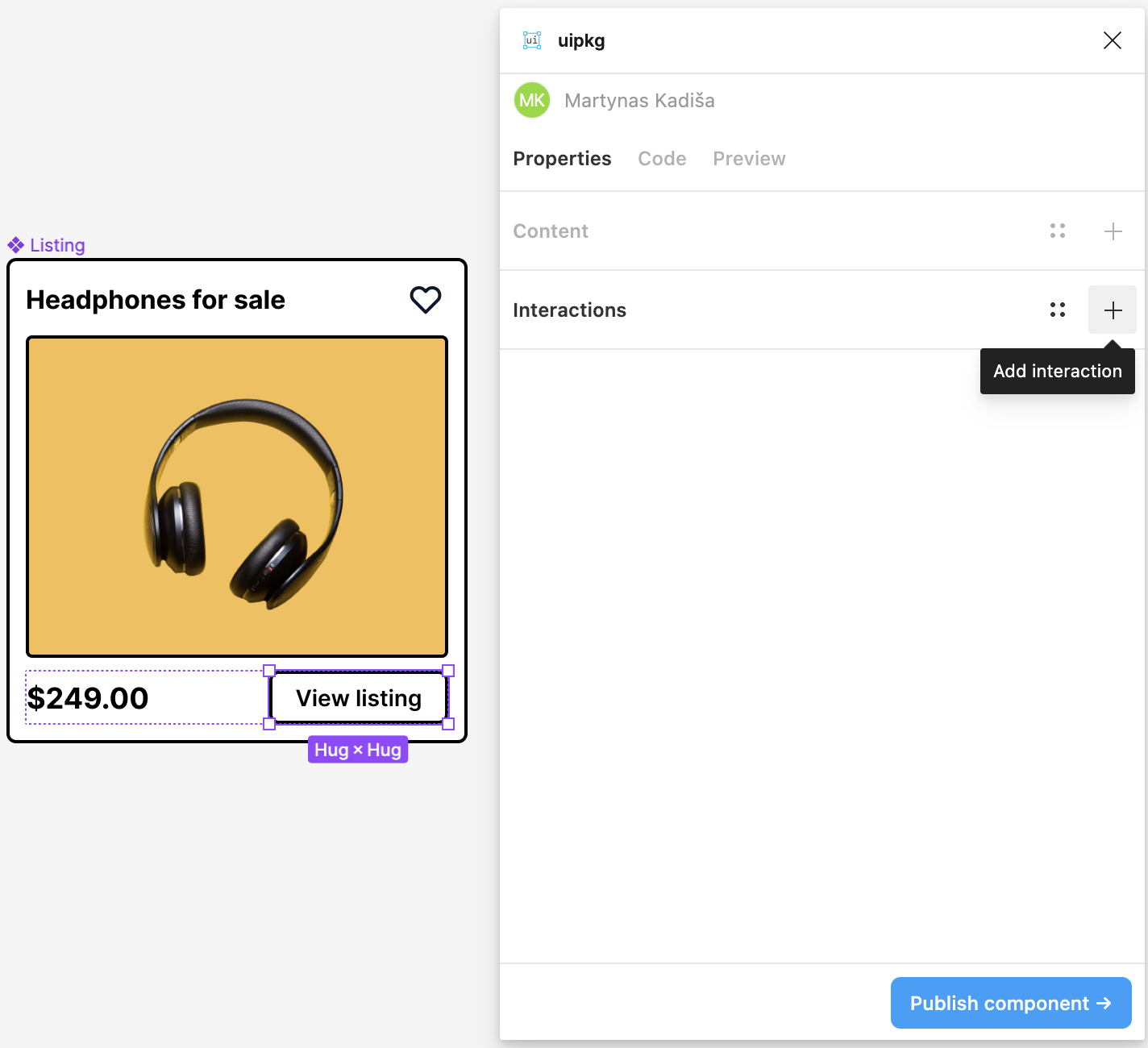Close the uipkg plugin panel
Viewport: 1148px width, 1048px height.
pos(1112,40)
